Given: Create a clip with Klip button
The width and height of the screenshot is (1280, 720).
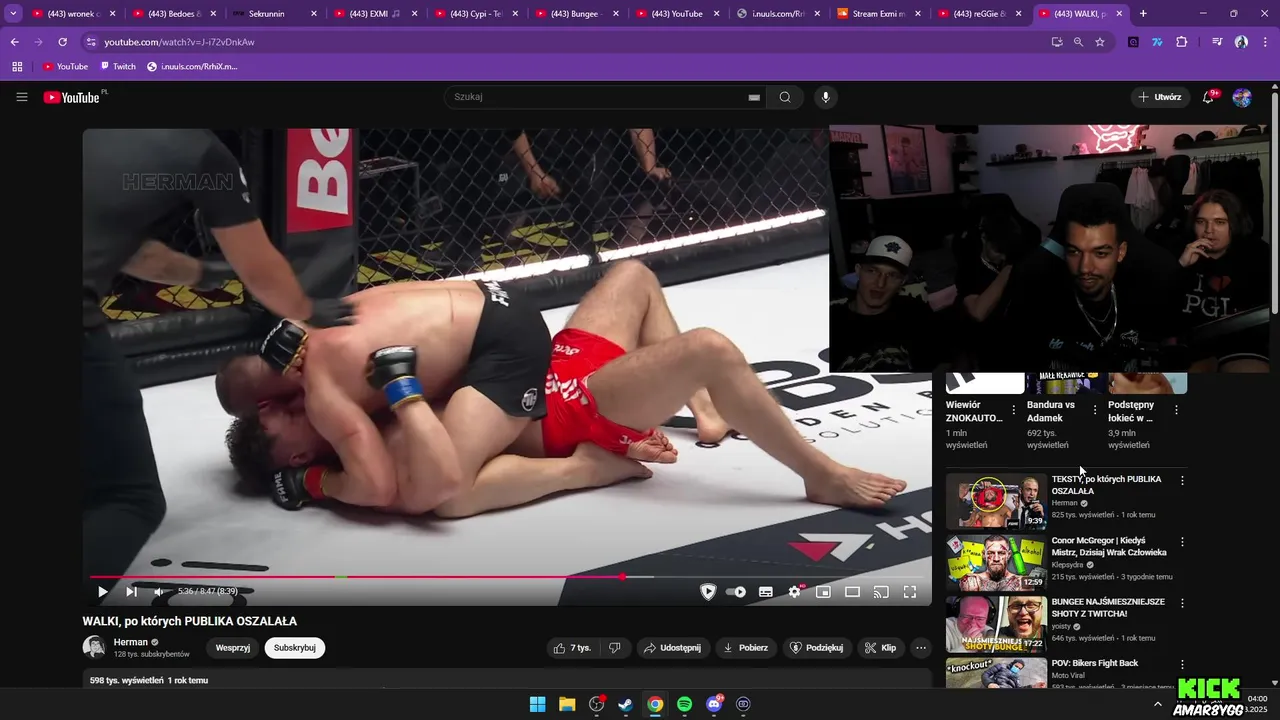Looking at the screenshot, I should point(881,648).
